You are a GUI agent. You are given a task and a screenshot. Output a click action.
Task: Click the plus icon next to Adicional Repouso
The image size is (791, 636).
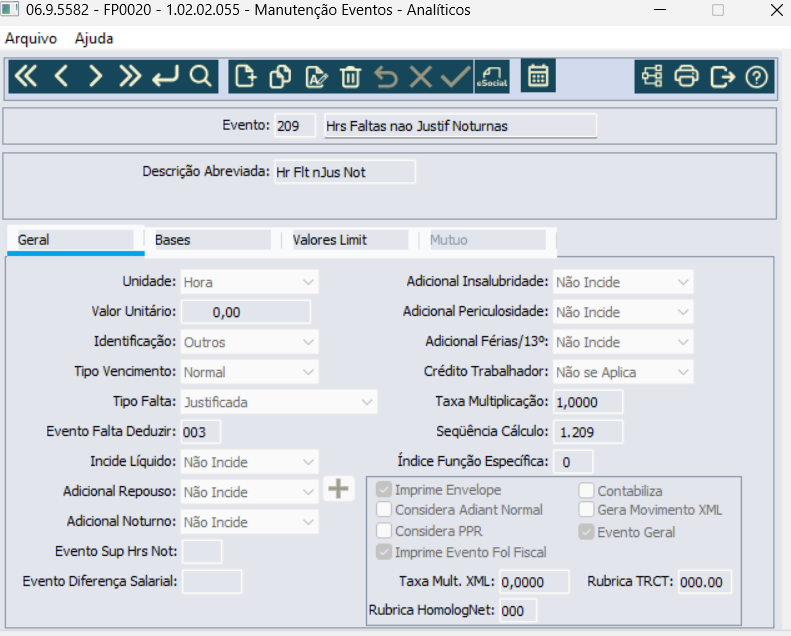tap(338, 488)
